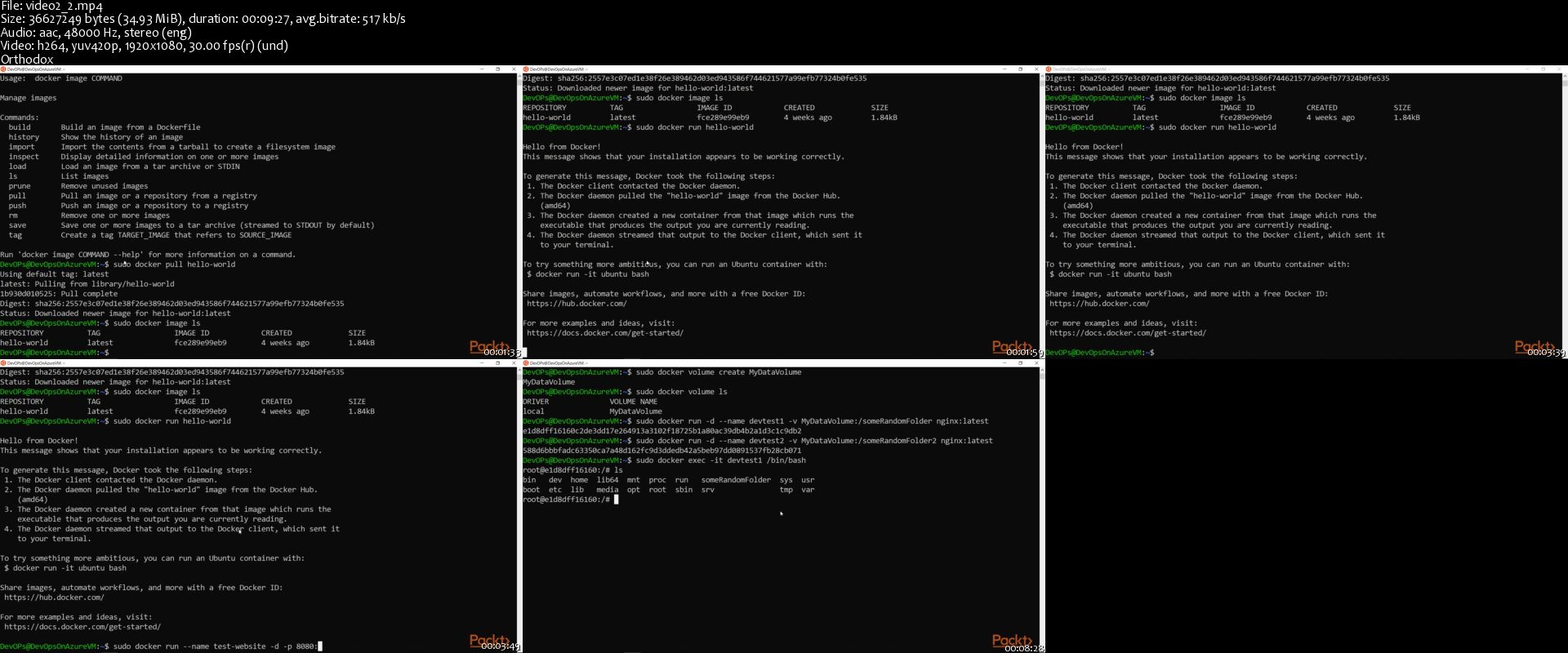The height and width of the screenshot is (653, 1568).
Task: Click 'sudo docker exec -it devtest1 /bin/bash'
Action: 720,460
